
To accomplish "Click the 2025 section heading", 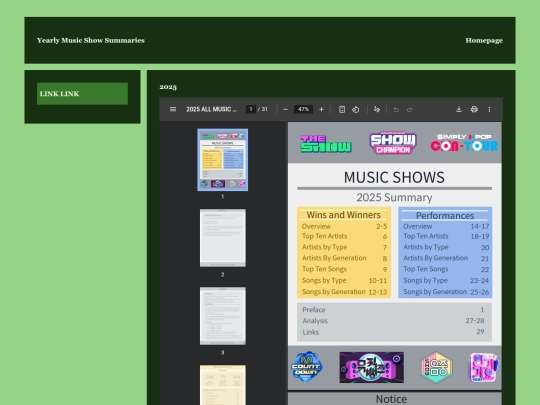I will coord(168,87).
